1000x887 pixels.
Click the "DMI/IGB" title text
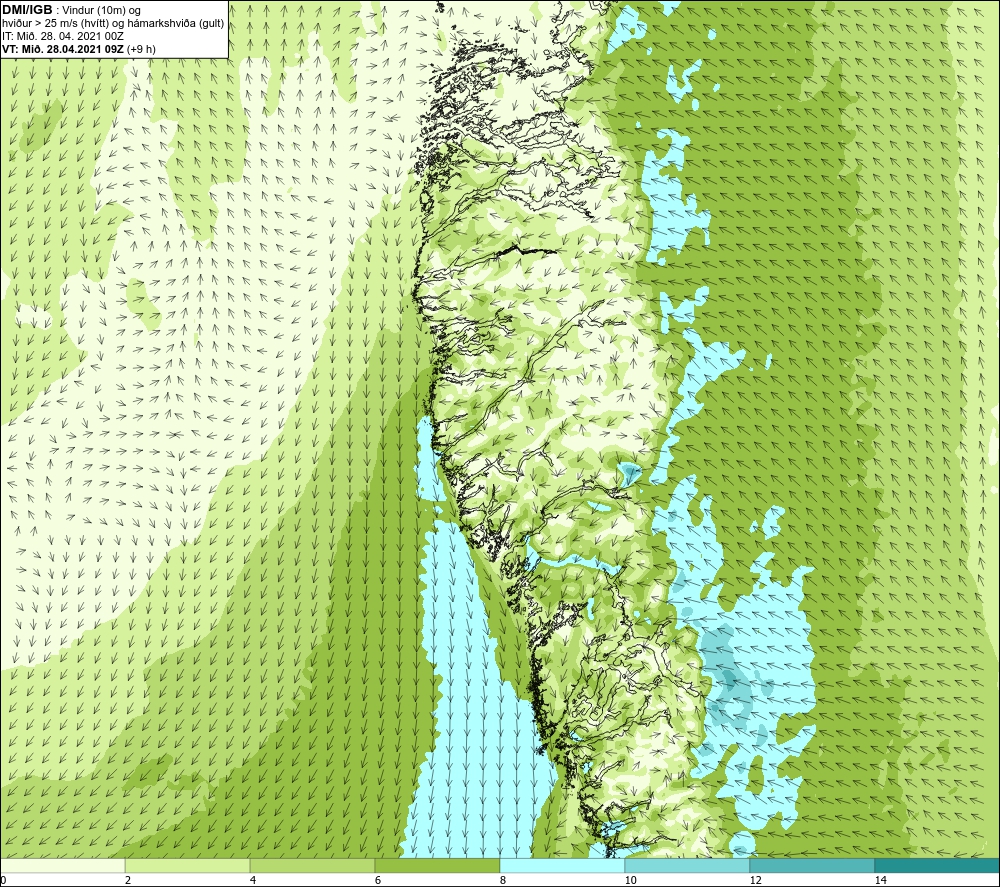(x=27, y=10)
